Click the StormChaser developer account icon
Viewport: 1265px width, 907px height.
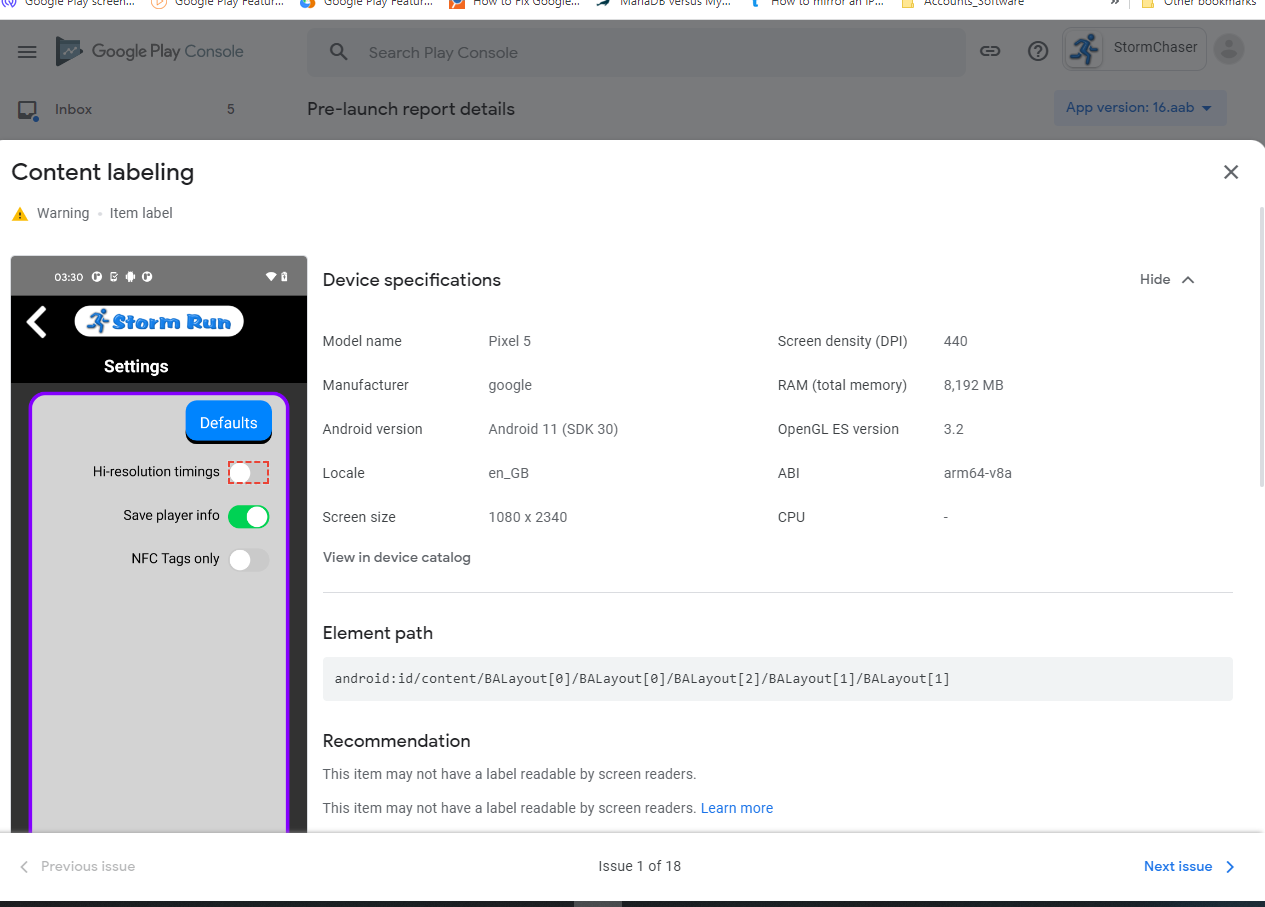pyautogui.click(x=1084, y=49)
